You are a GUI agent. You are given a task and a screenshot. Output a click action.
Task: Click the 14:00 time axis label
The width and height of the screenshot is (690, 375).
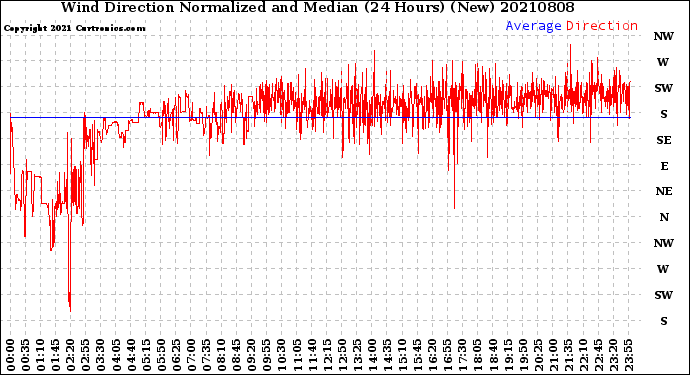[x=372, y=355]
